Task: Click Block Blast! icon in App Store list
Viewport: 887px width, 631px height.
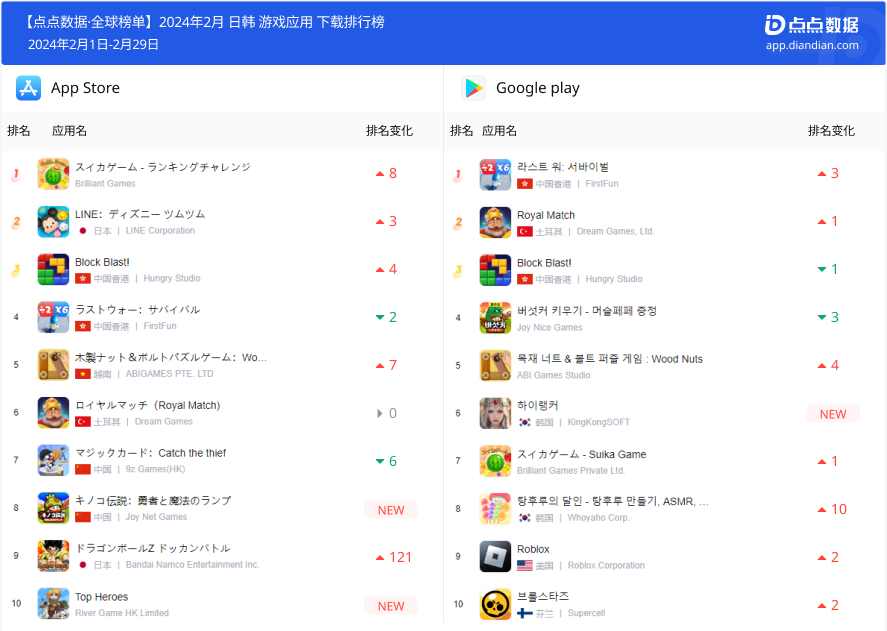Action: (x=53, y=269)
